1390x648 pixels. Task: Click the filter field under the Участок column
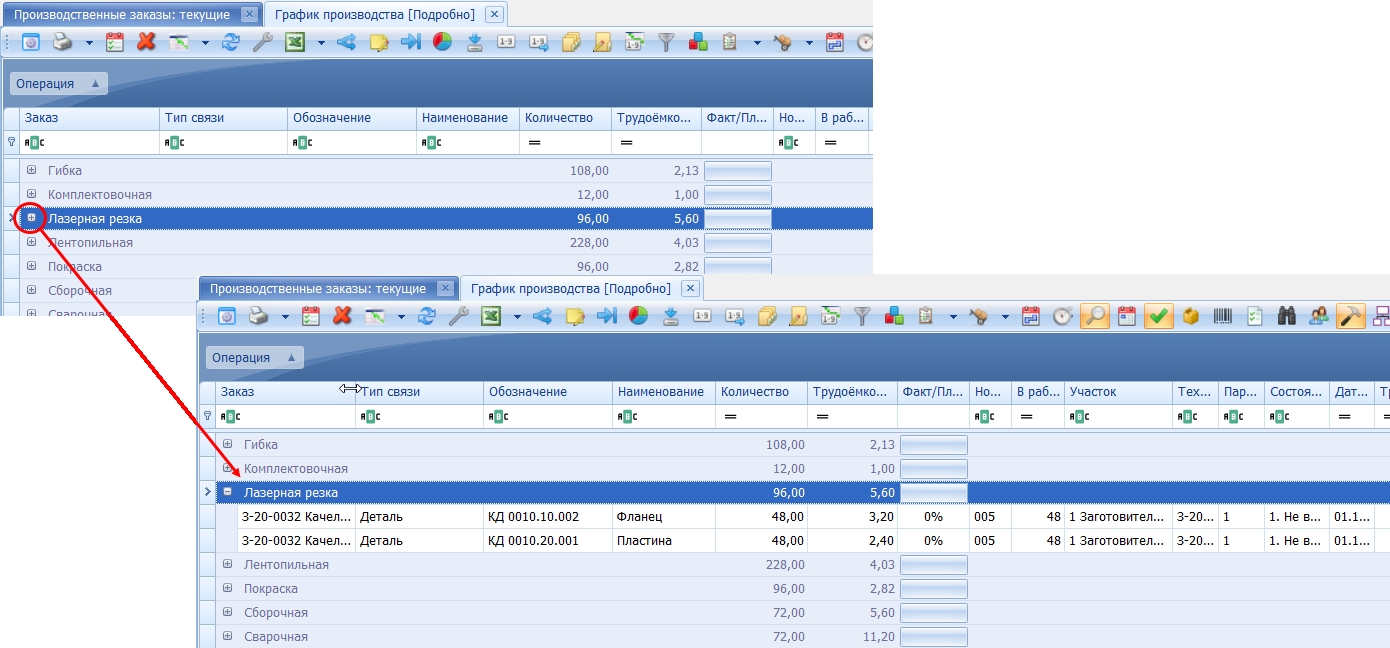(x=1118, y=416)
